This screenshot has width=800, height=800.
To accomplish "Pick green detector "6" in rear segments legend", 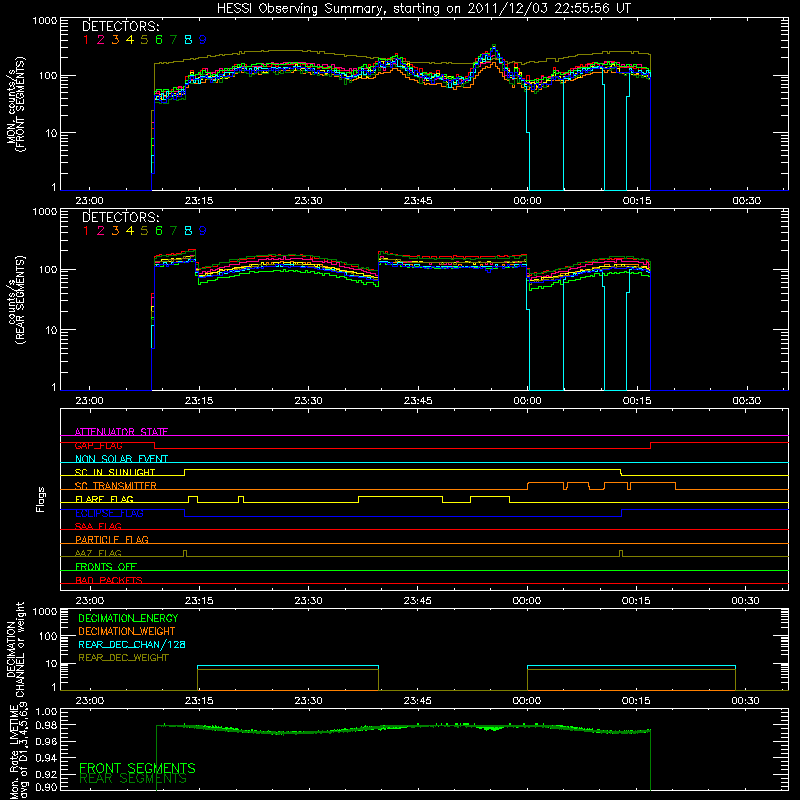I will 159,231.
